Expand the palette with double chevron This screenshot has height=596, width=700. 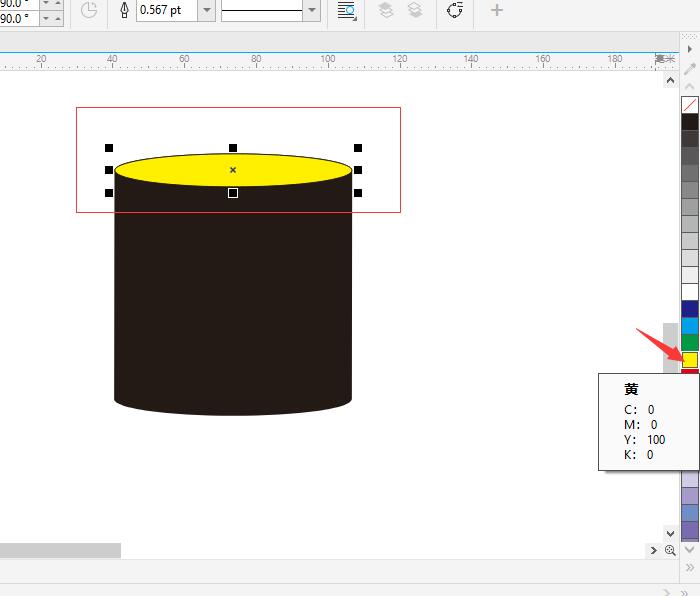(x=689, y=568)
